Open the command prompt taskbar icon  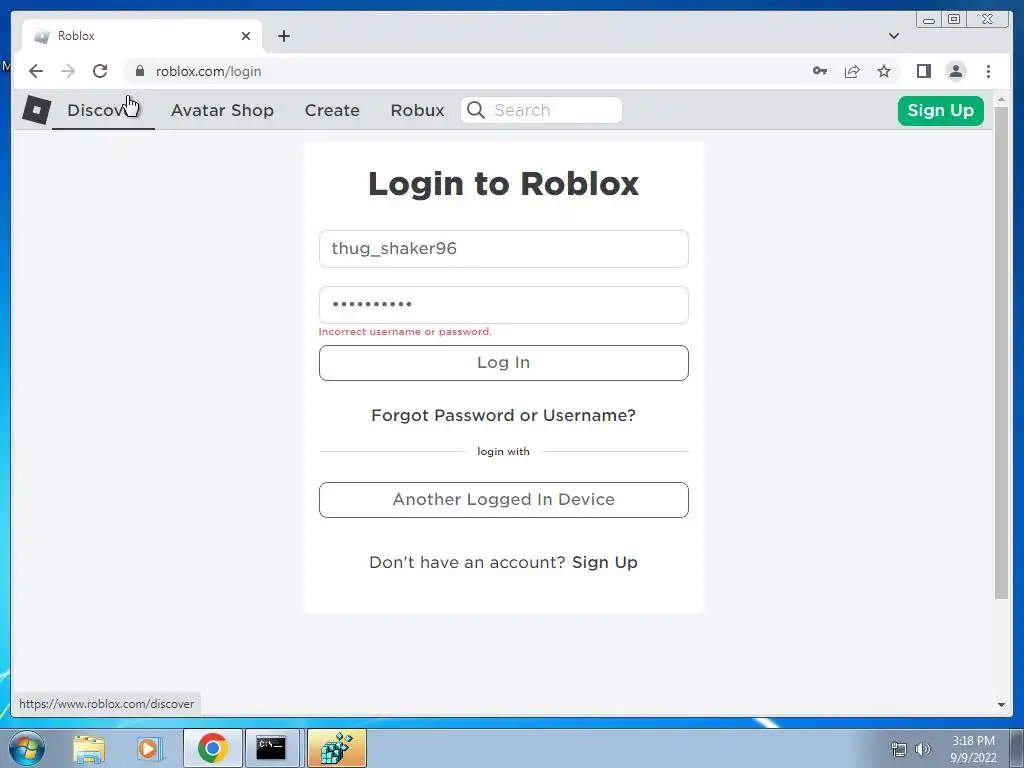[271, 748]
